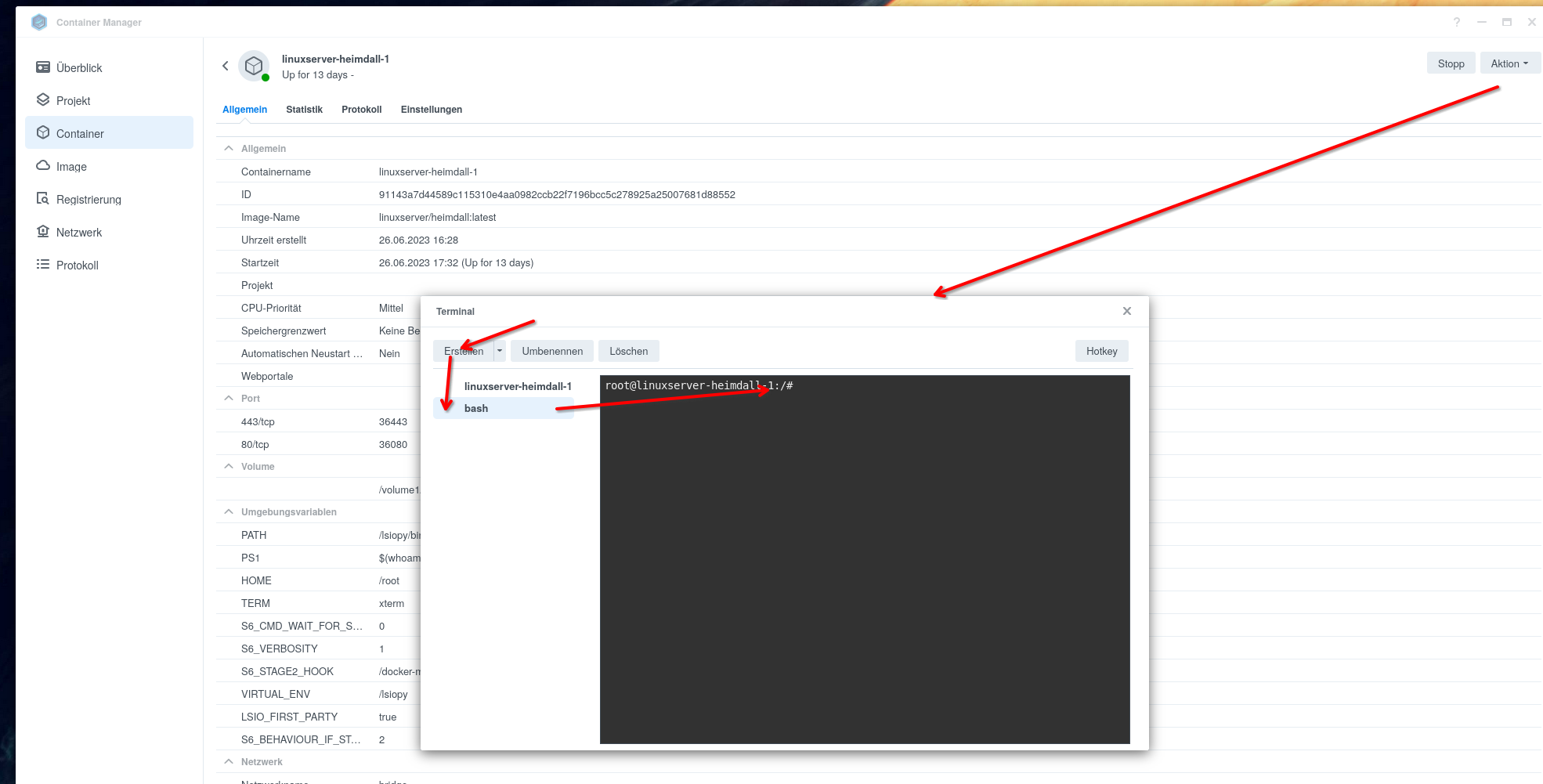
Task: Click the Startzeit value 26.06.2023 17:32
Action: [x=456, y=262]
